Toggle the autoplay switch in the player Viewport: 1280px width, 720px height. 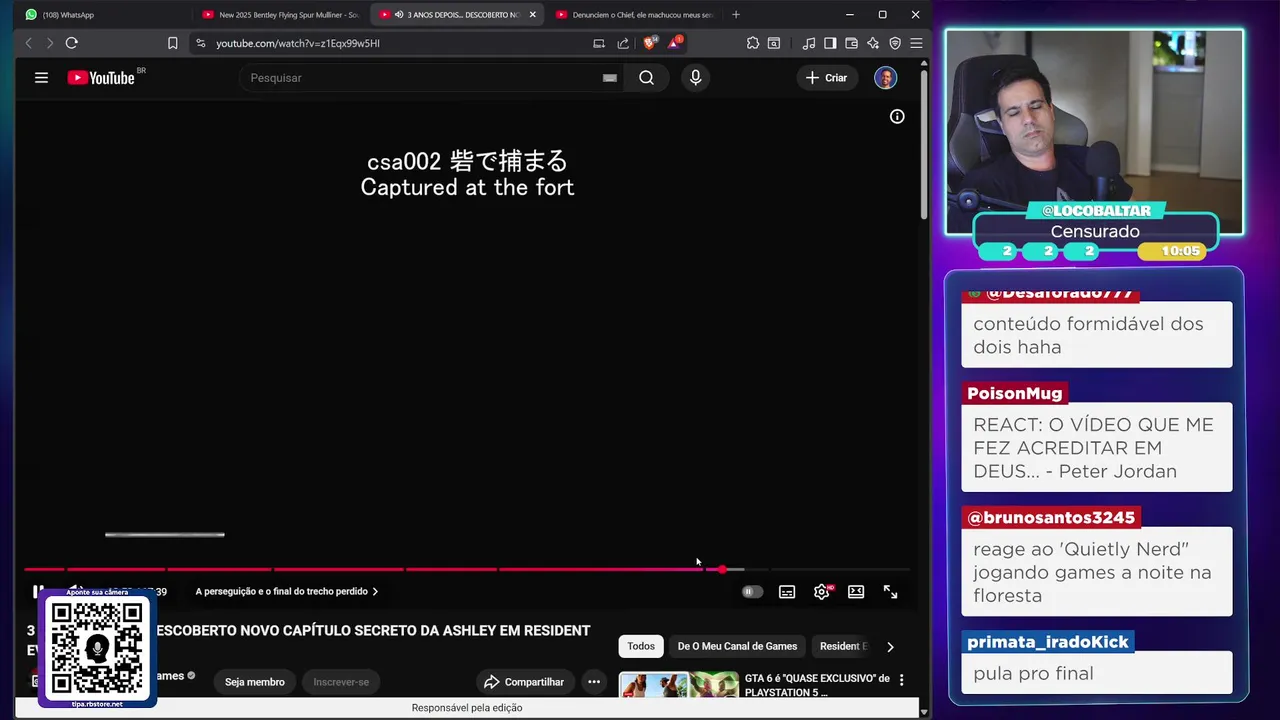point(752,592)
